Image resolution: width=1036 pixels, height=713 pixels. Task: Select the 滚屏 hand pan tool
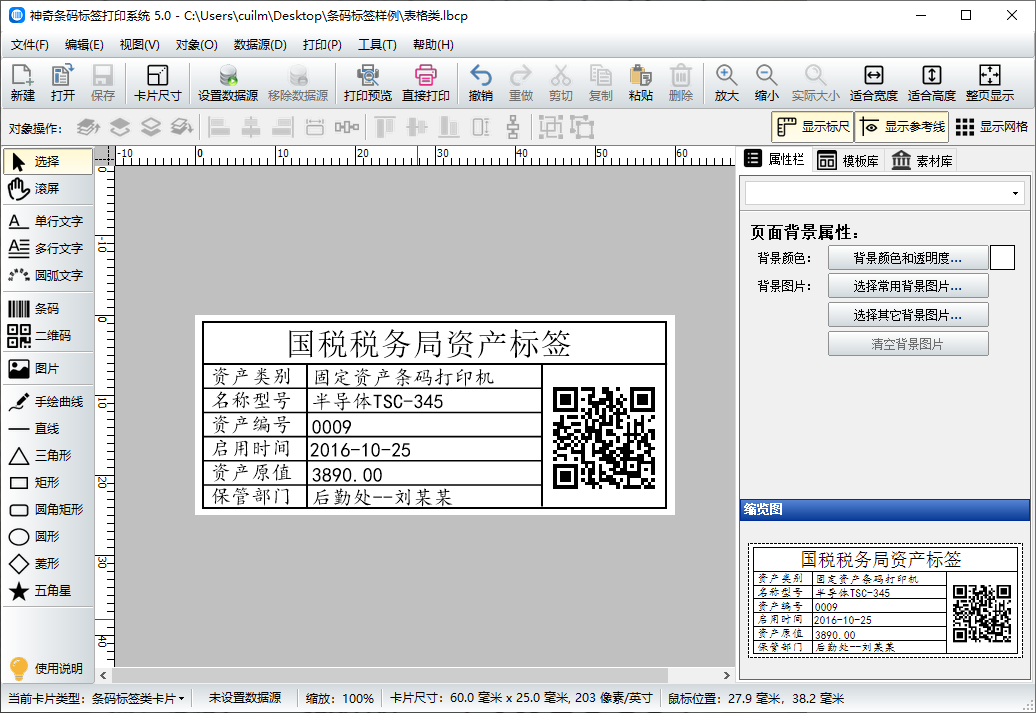(48, 189)
